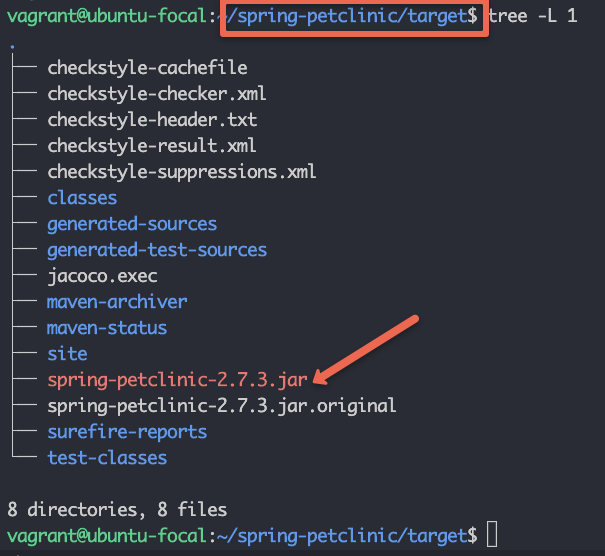Image resolution: width=605 pixels, height=556 pixels.
Task: Select the jacoco.exec file name
Action: [102, 276]
